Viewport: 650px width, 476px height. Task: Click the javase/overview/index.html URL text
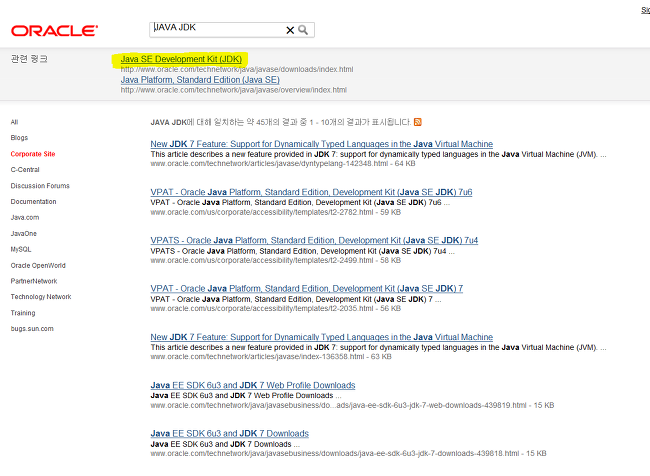tap(233, 90)
